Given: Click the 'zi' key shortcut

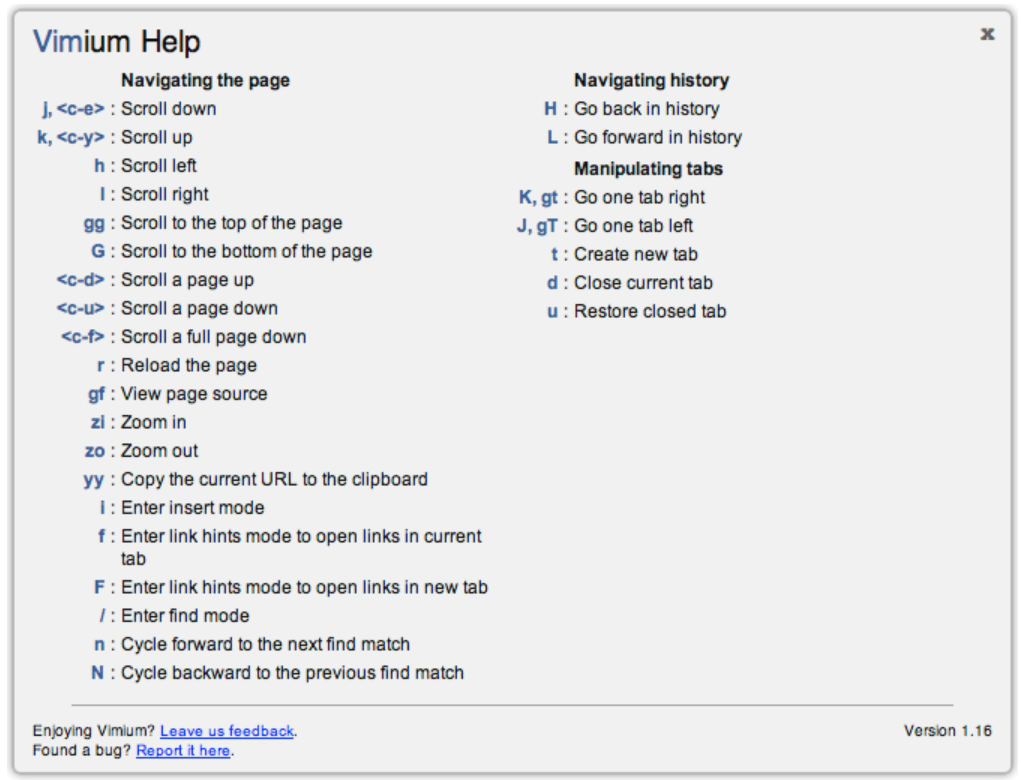Looking at the screenshot, I should [98, 423].
